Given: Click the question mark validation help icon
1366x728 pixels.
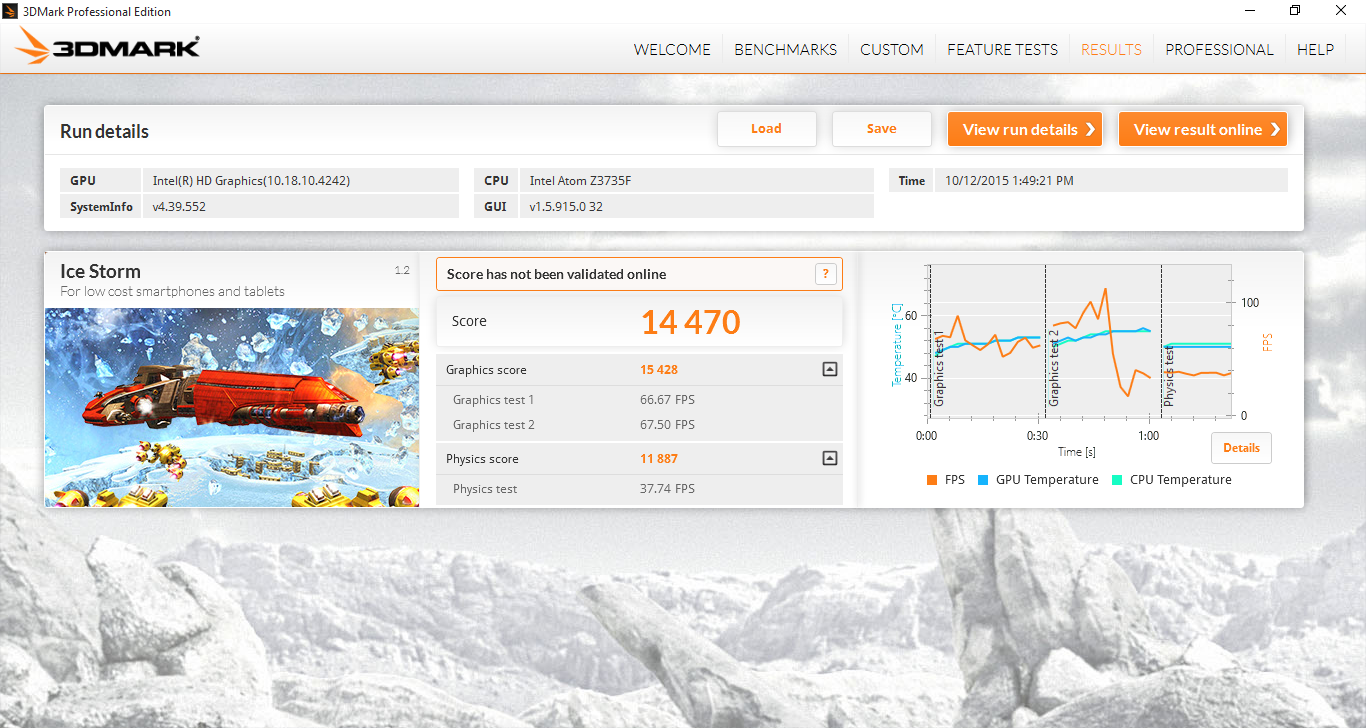Looking at the screenshot, I should (825, 274).
